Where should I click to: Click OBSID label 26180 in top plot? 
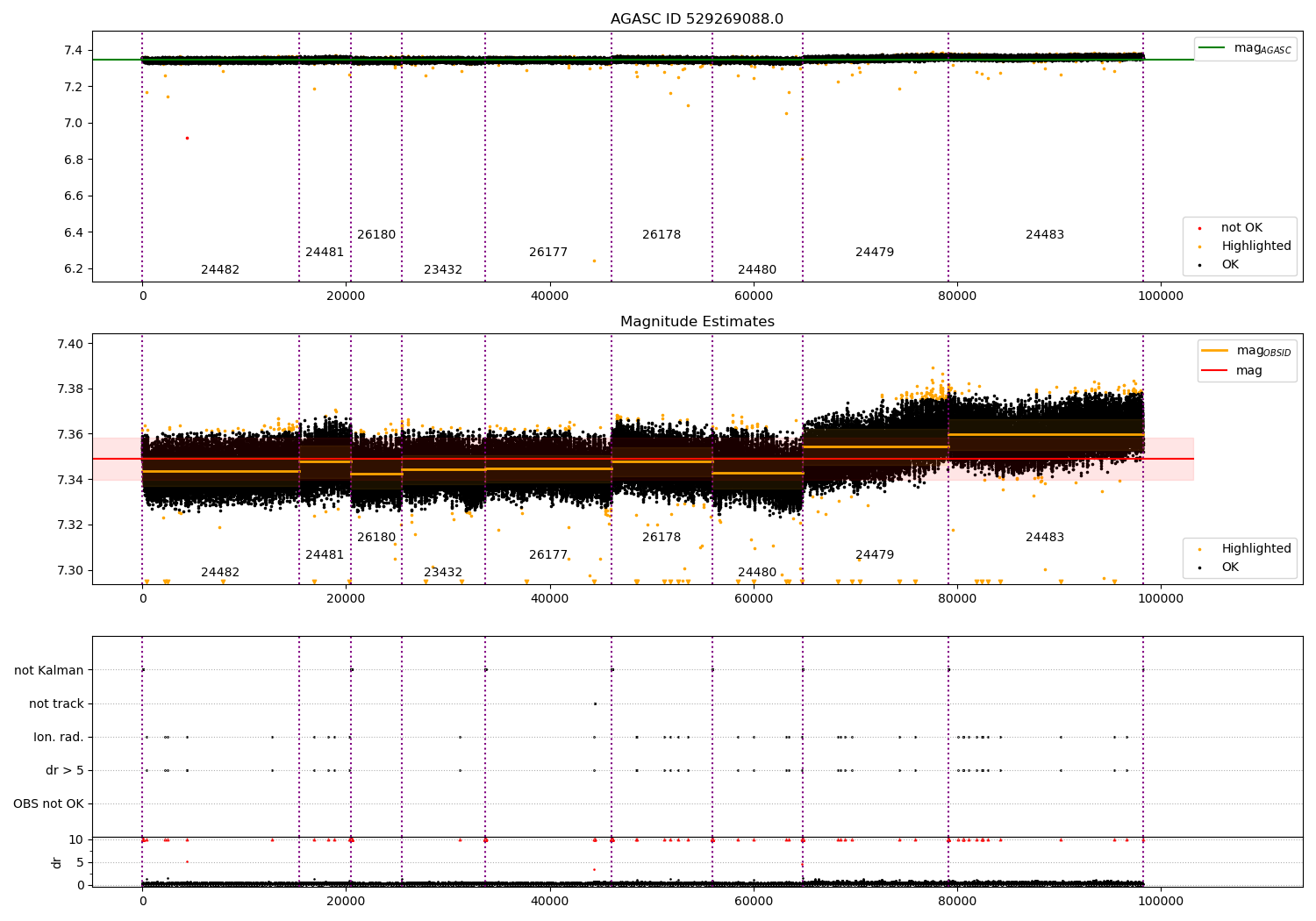point(376,235)
